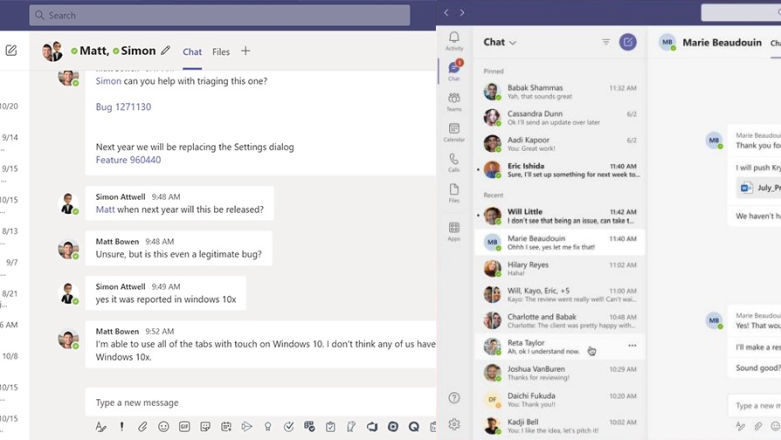Open Calls in the right window rail
781x440 pixels.
[454, 162]
